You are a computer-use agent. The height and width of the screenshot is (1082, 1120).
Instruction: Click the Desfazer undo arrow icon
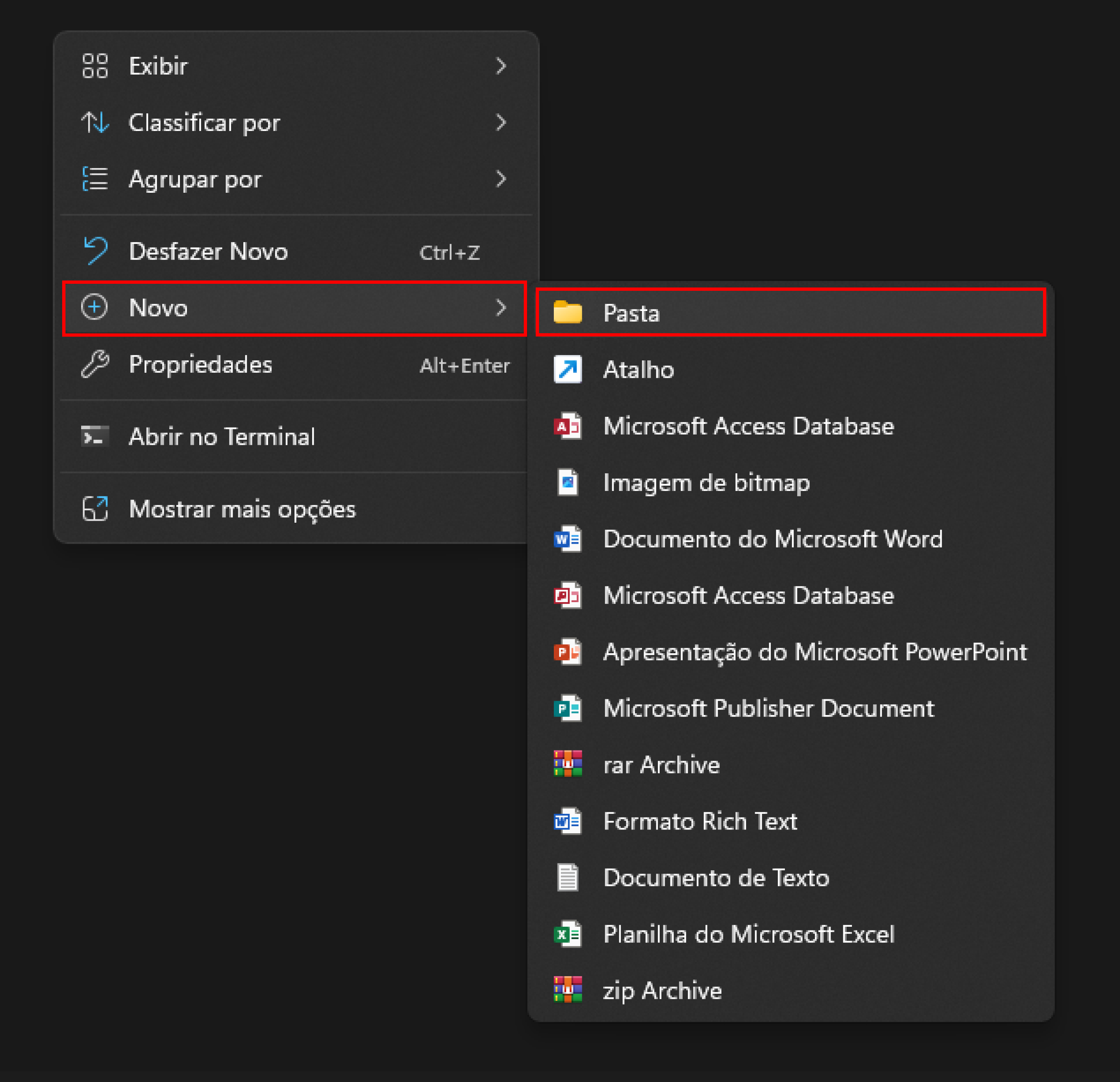(x=95, y=251)
